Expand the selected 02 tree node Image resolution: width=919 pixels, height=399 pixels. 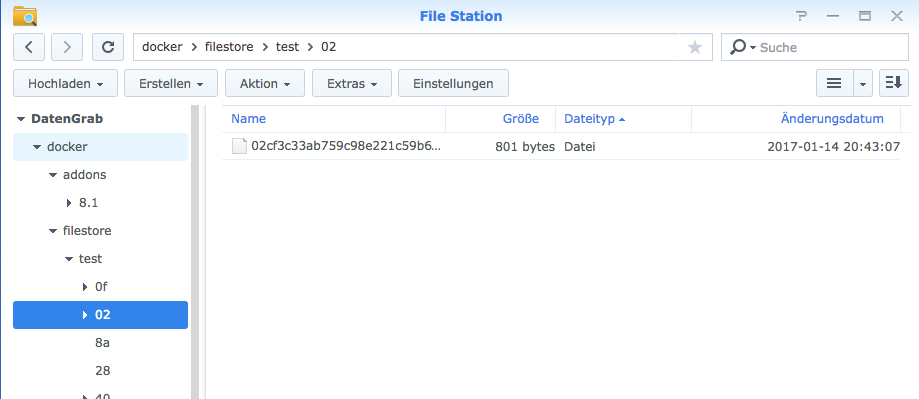[85, 315]
